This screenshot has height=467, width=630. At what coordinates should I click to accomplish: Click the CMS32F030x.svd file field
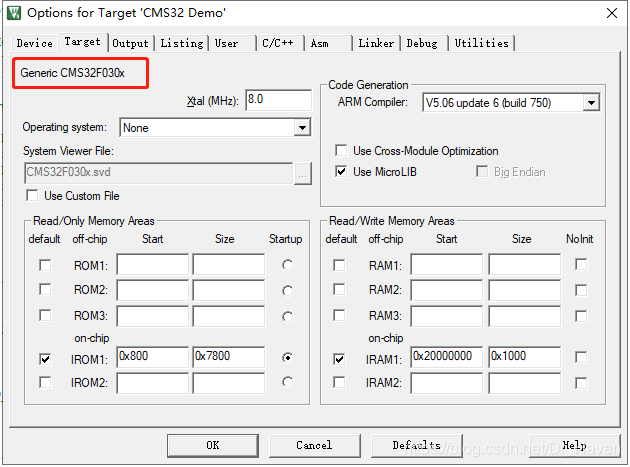[x=158, y=173]
